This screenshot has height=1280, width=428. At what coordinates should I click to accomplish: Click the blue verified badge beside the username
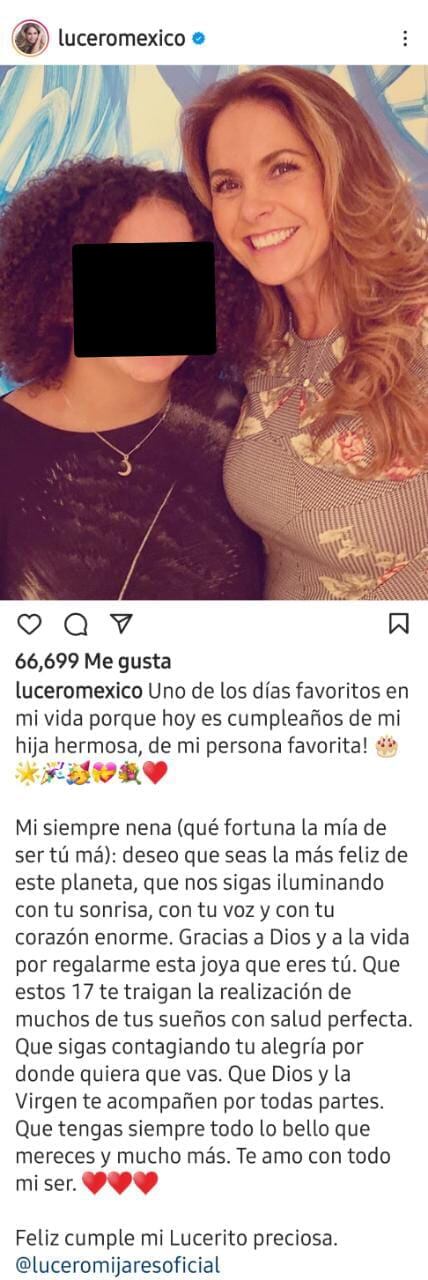[199, 39]
